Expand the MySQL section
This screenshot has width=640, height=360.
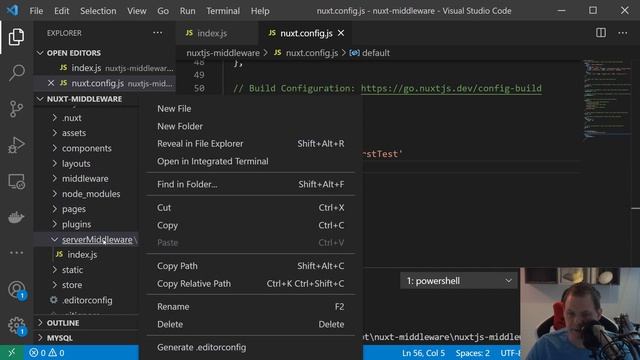point(60,338)
